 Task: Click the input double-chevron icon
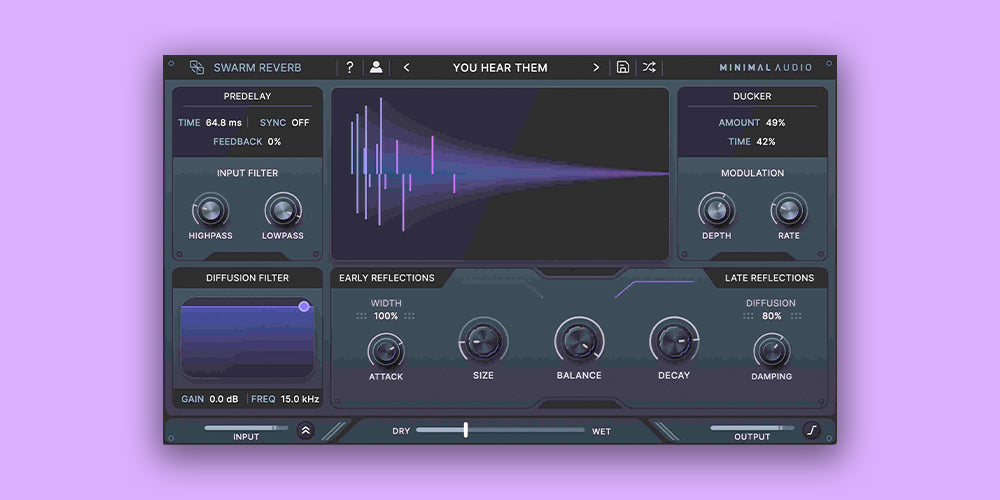tap(305, 430)
